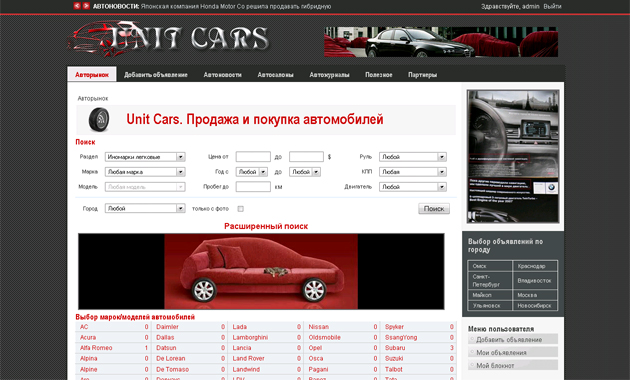Open 'Мои объявления' in user menu

(513, 353)
